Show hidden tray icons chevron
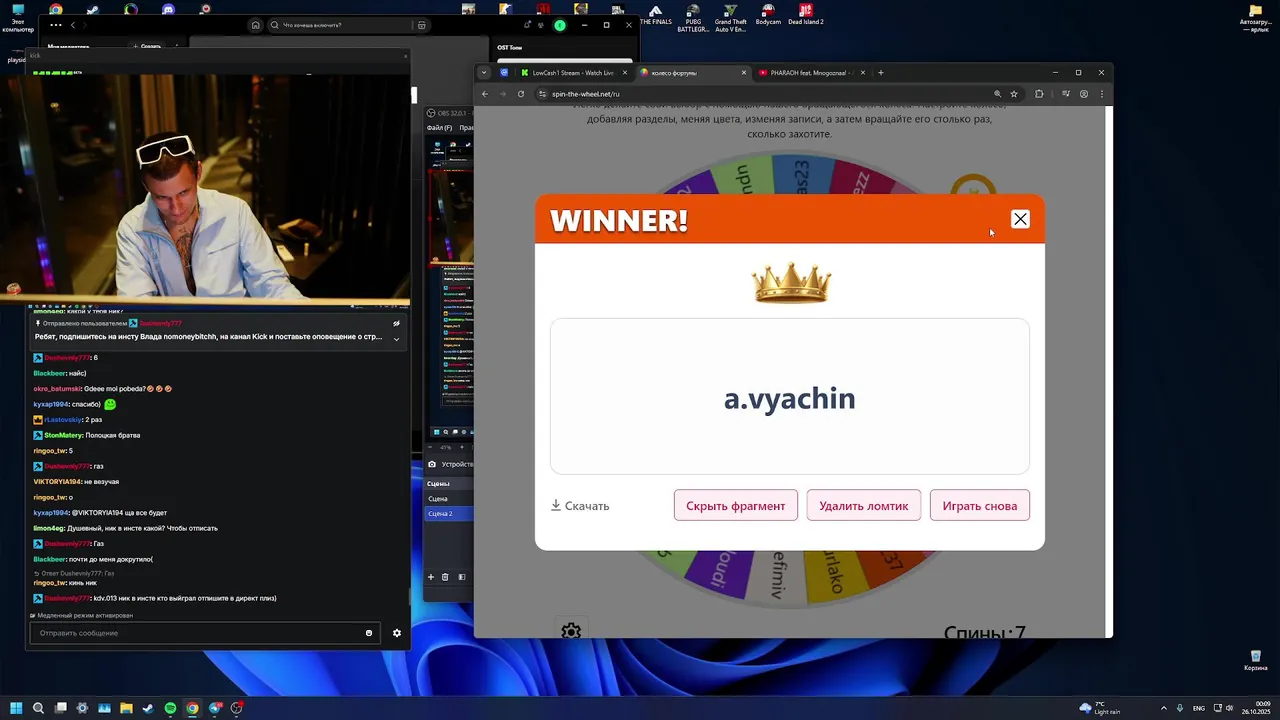 coord(1163,708)
